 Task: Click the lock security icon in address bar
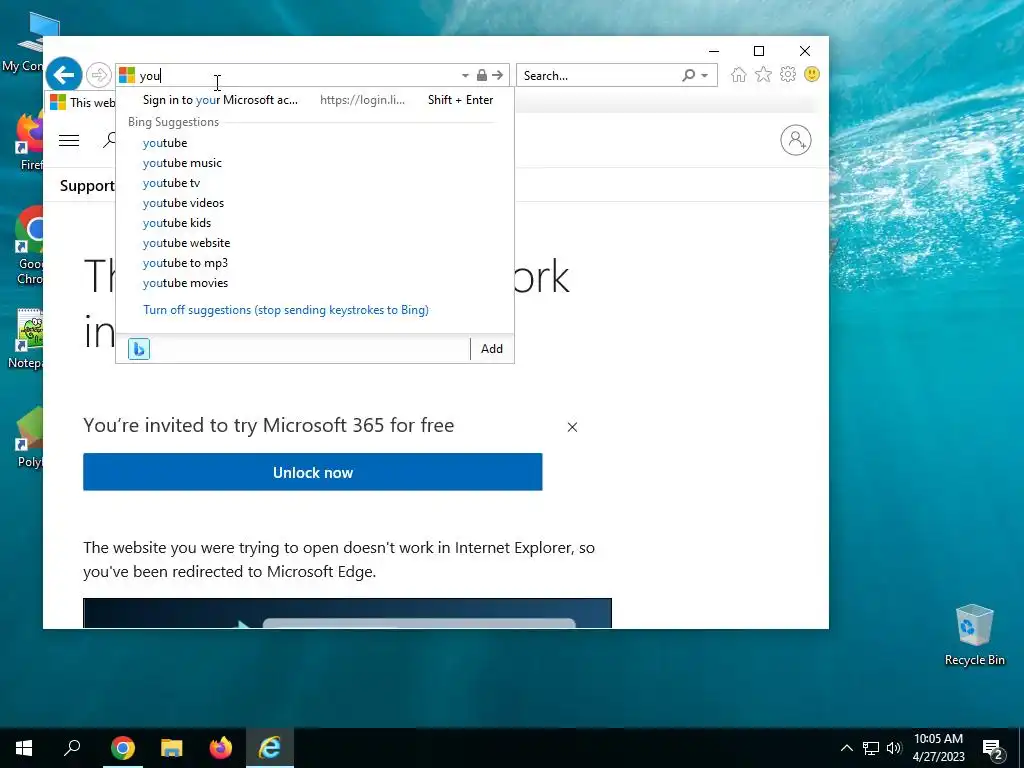click(x=481, y=75)
